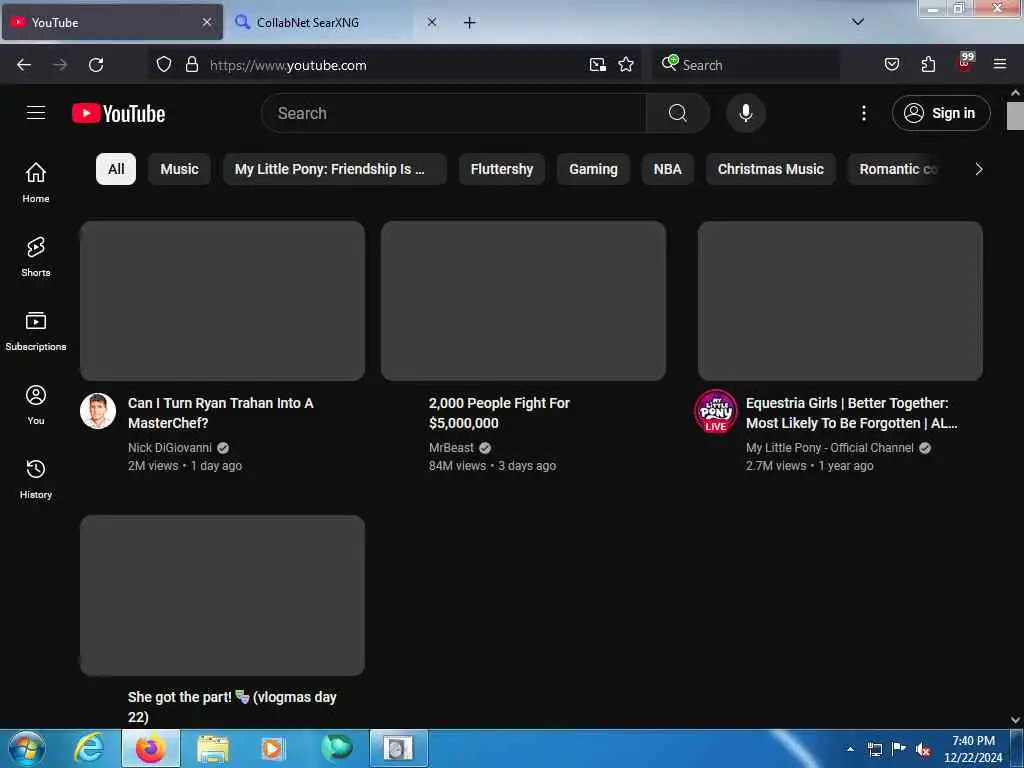This screenshot has height=768, width=1024.
Task: Bookmark this page with the star icon
Action: coord(626,65)
